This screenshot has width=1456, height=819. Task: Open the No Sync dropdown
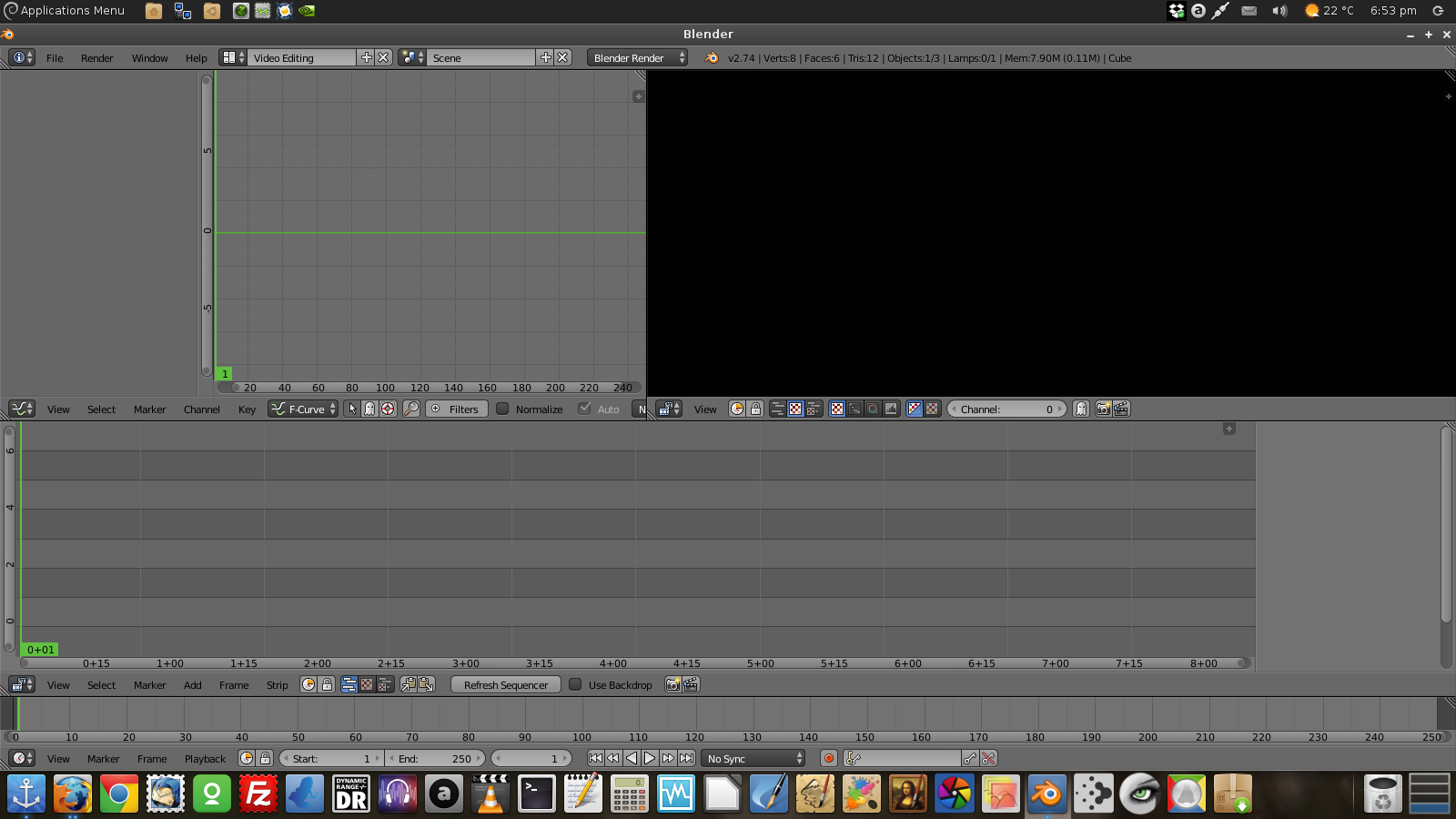(754, 758)
